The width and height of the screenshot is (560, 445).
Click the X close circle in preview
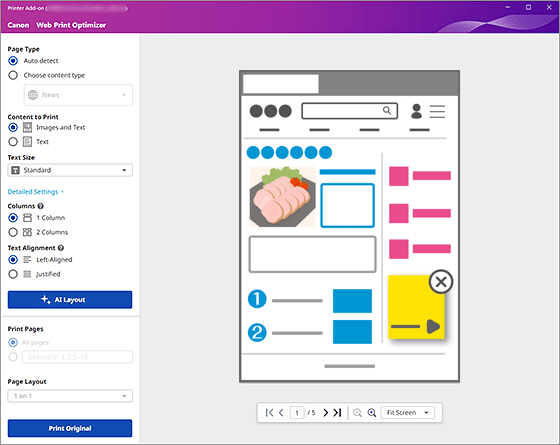pos(441,282)
